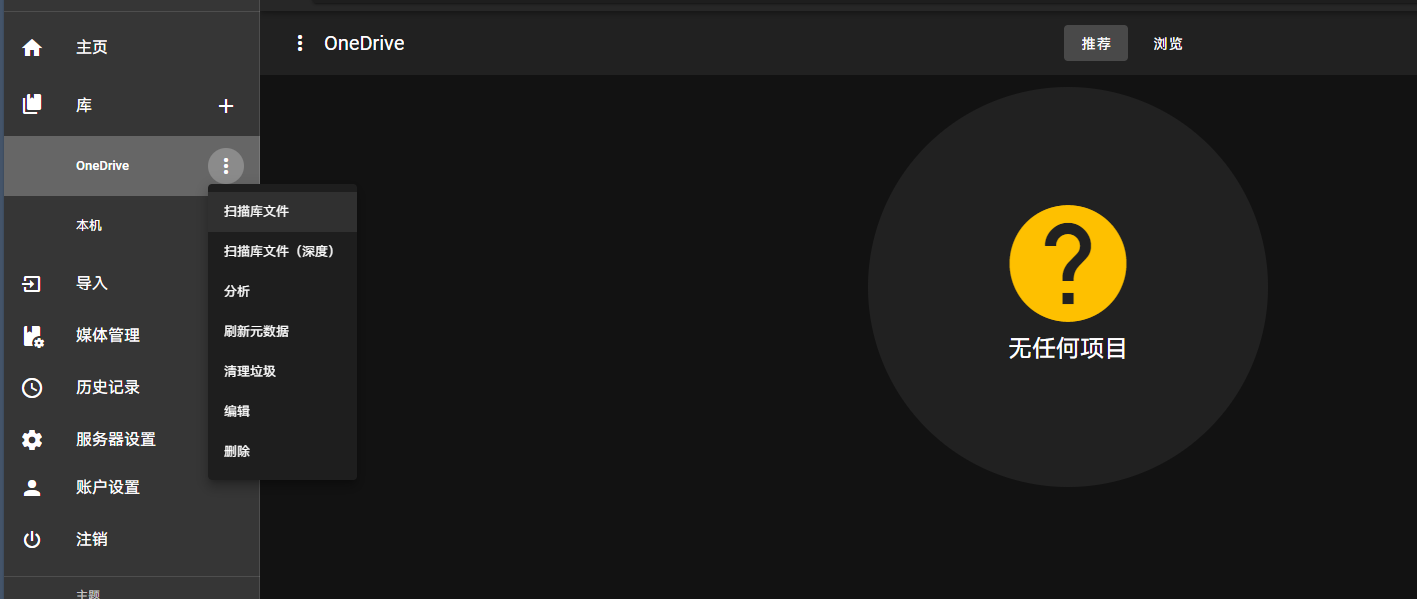Click the gear icon for 服务器设置
The image size is (1417, 599).
pos(32,439)
